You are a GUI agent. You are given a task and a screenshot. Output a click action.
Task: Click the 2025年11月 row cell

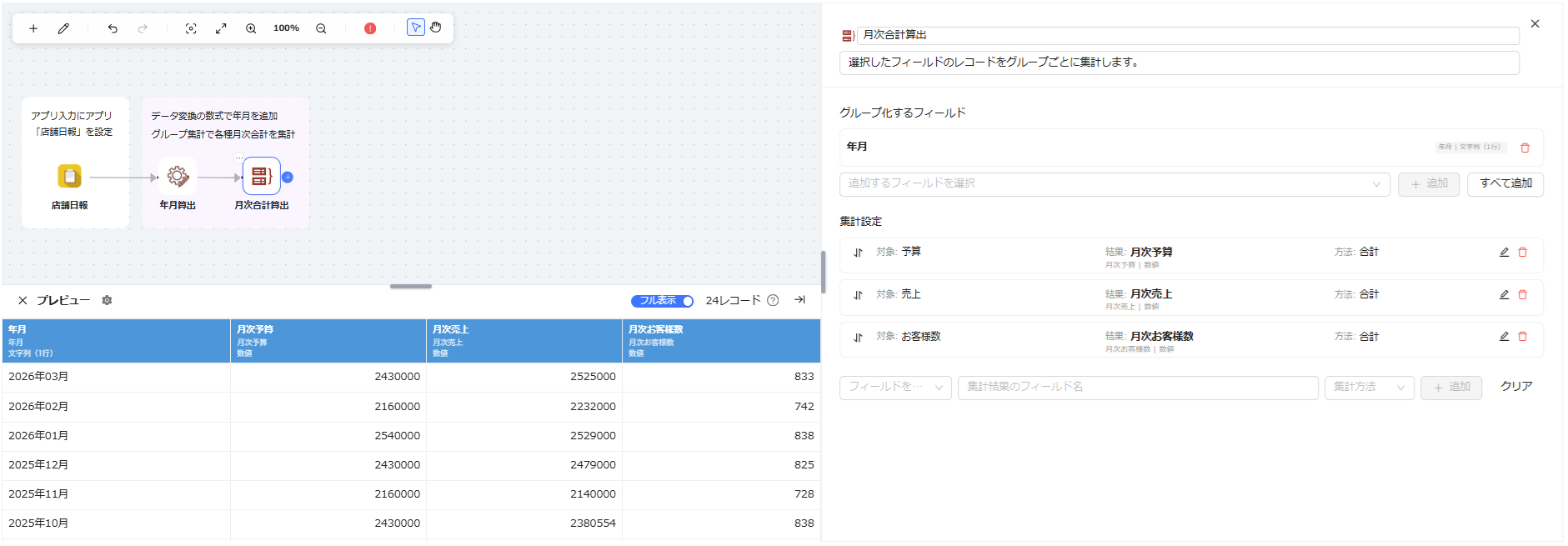[x=116, y=494]
